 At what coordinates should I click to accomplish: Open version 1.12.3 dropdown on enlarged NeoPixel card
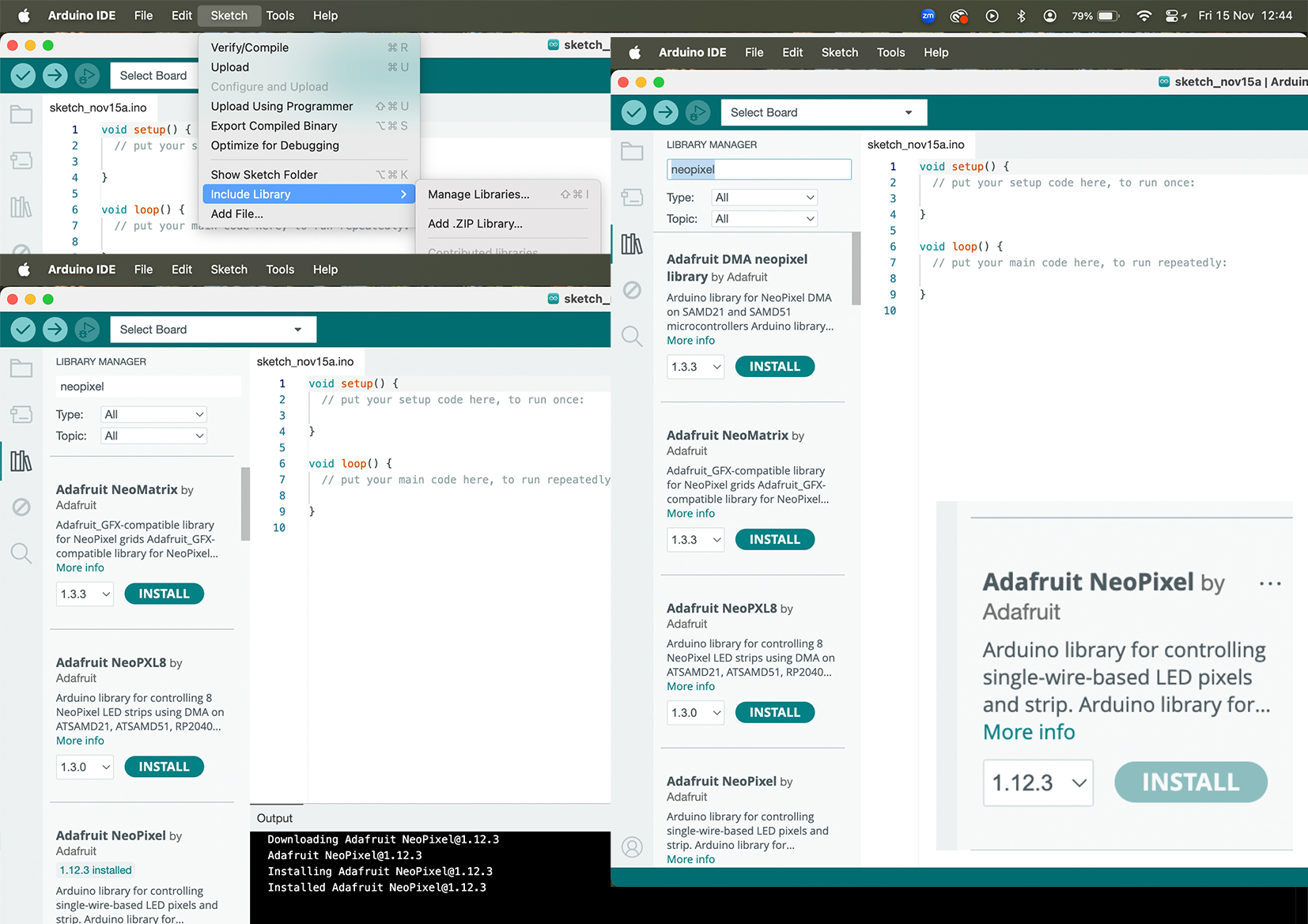(x=1038, y=783)
